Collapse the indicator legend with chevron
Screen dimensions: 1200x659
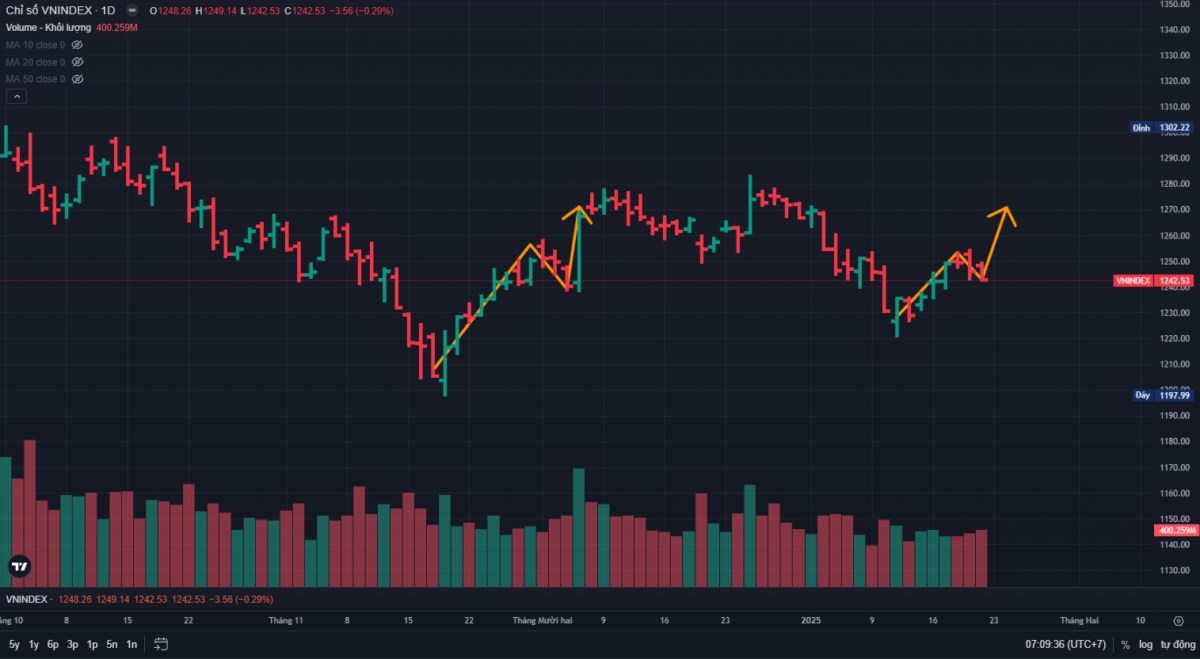(x=16, y=96)
